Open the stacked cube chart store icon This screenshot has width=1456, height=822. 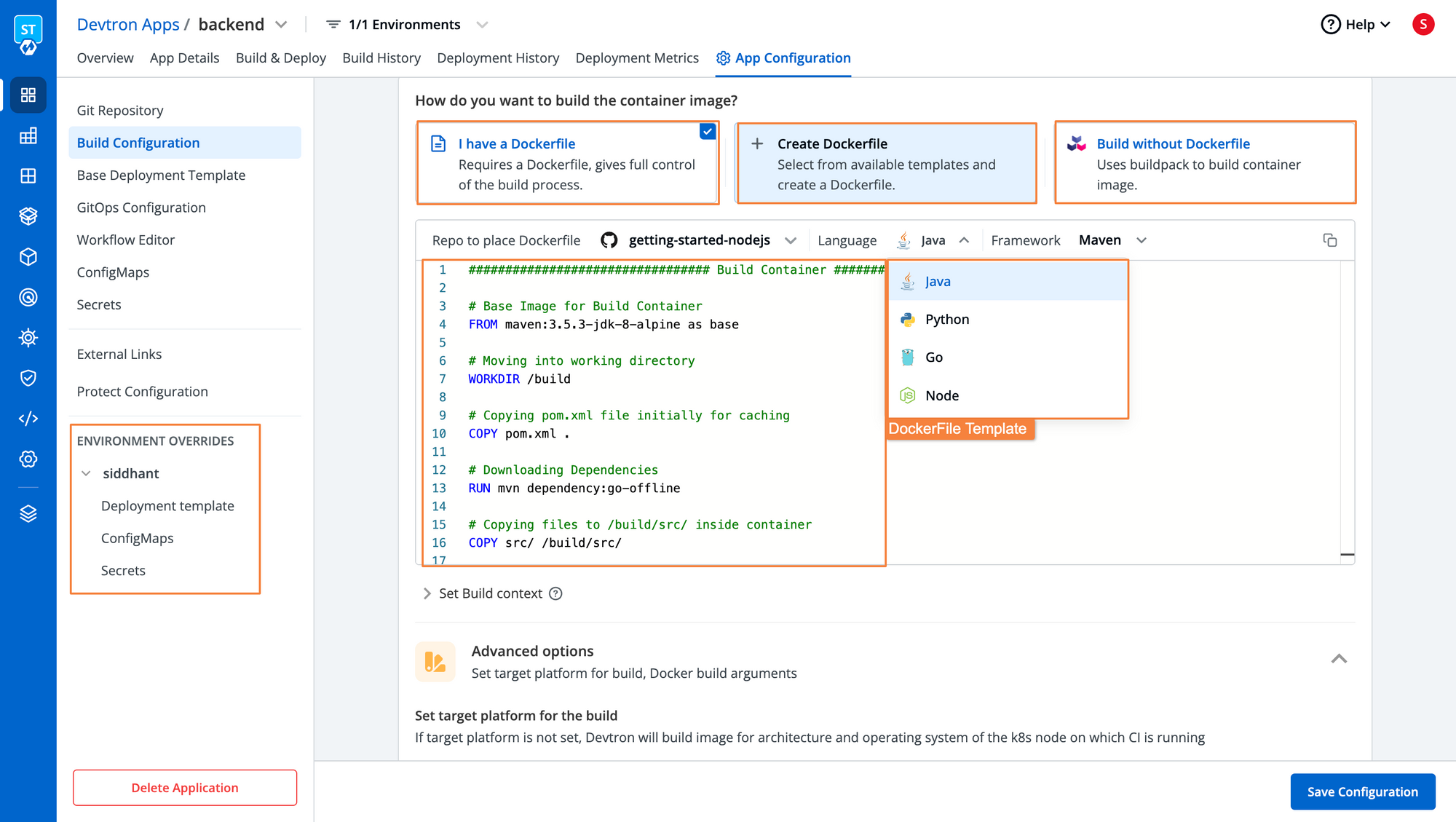28,216
